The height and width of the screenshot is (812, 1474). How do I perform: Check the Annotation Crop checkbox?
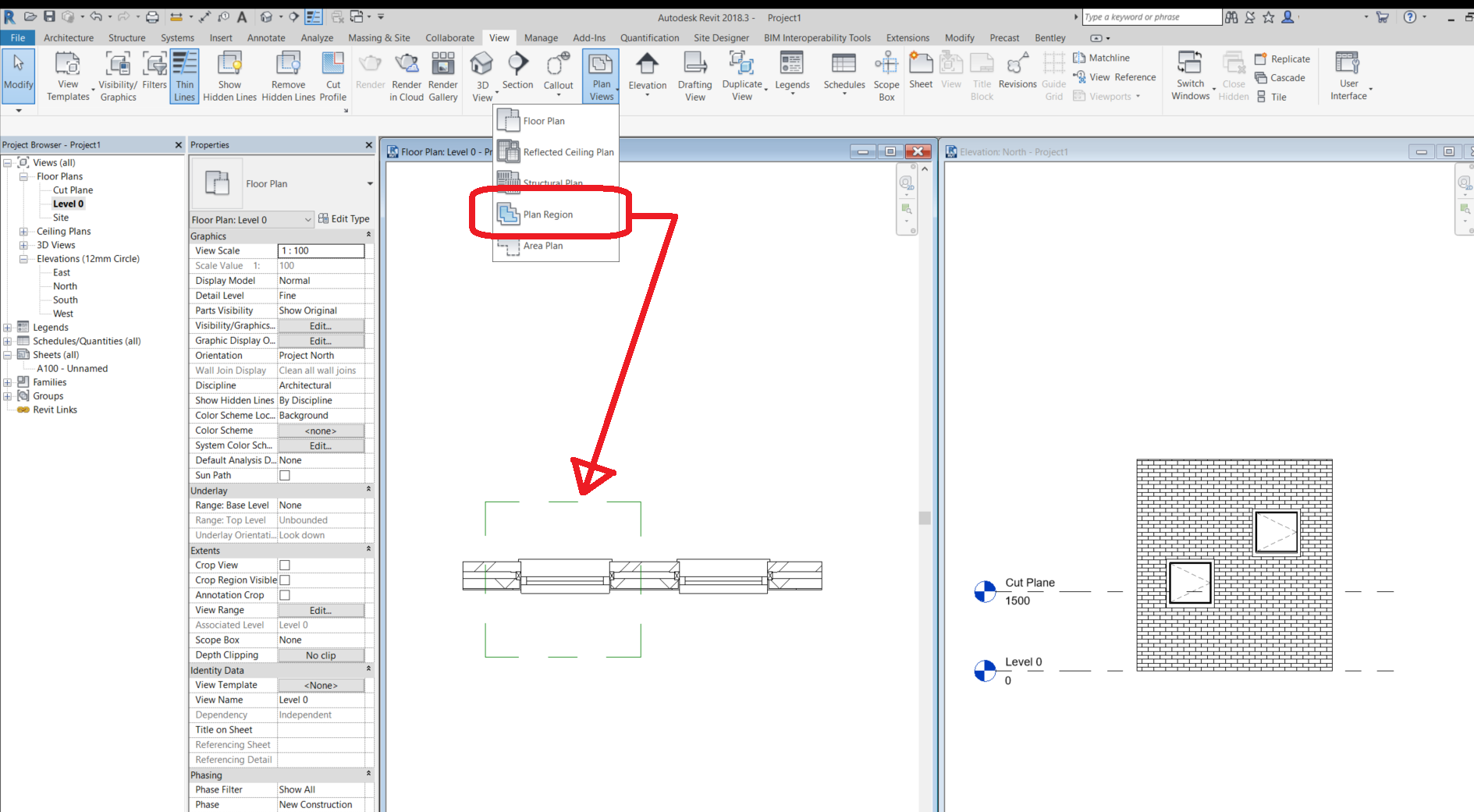coord(284,594)
